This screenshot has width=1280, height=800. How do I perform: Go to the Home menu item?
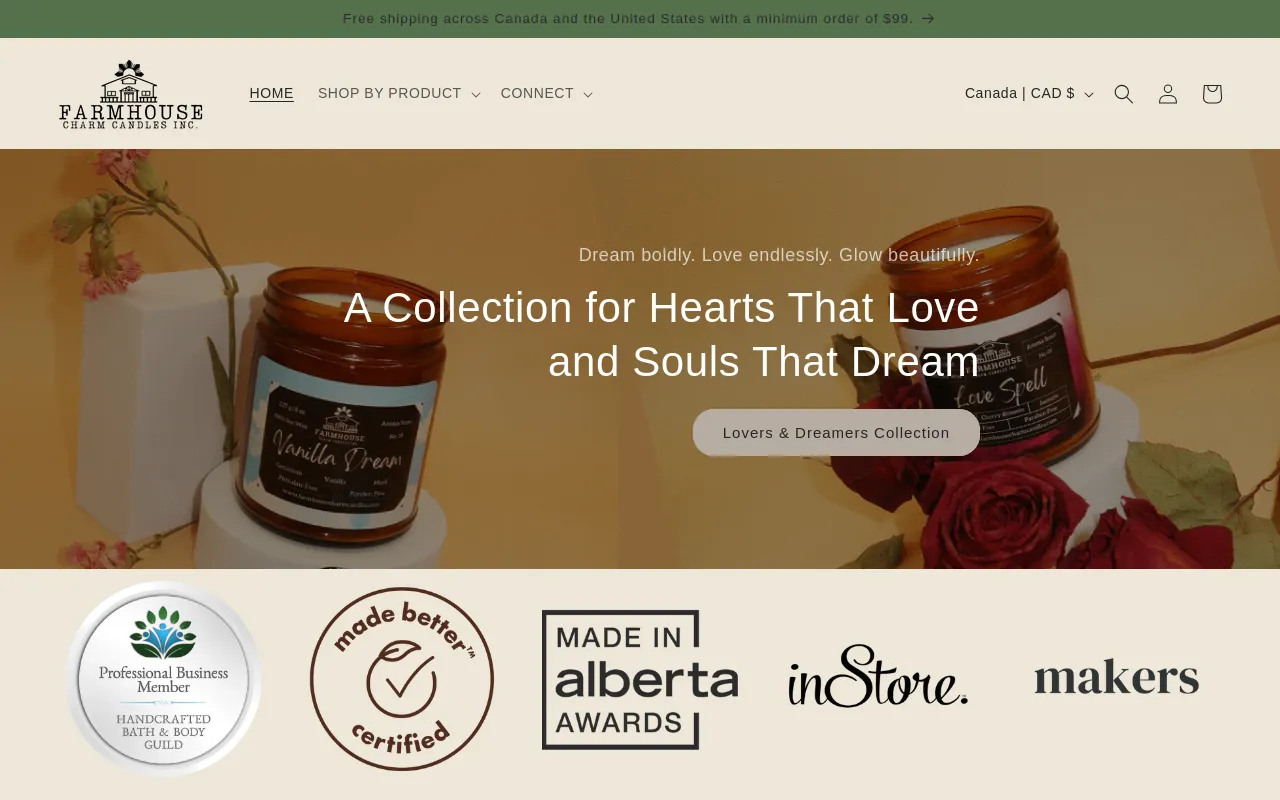[271, 94]
